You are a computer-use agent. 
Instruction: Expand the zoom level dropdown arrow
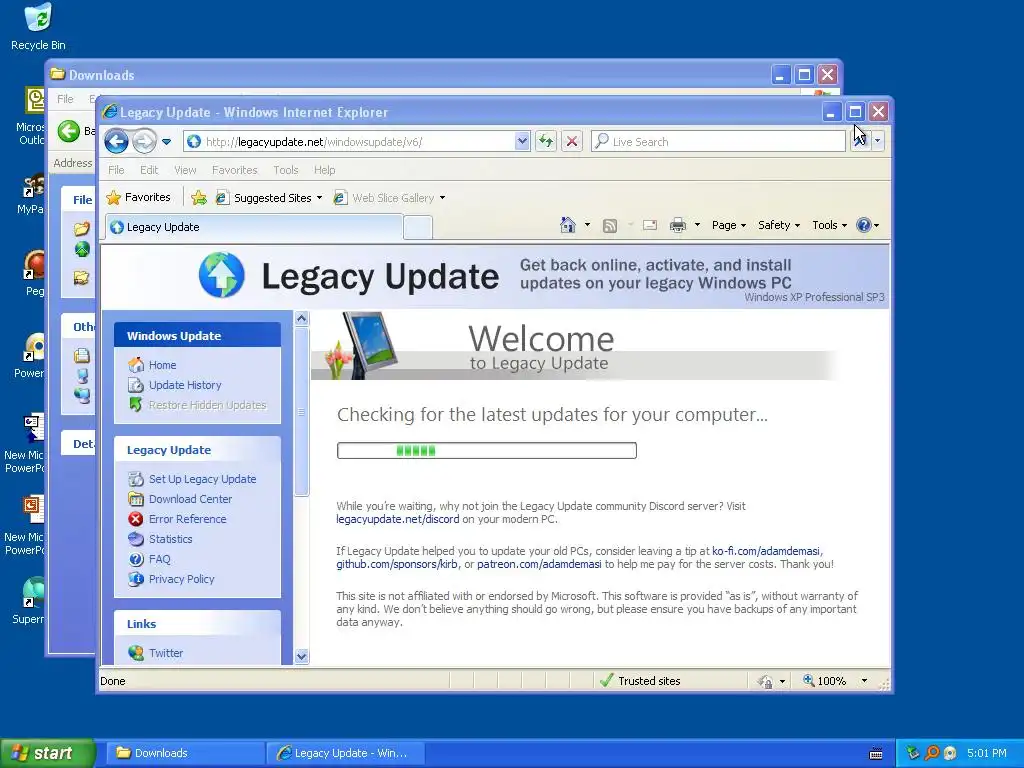click(x=864, y=680)
